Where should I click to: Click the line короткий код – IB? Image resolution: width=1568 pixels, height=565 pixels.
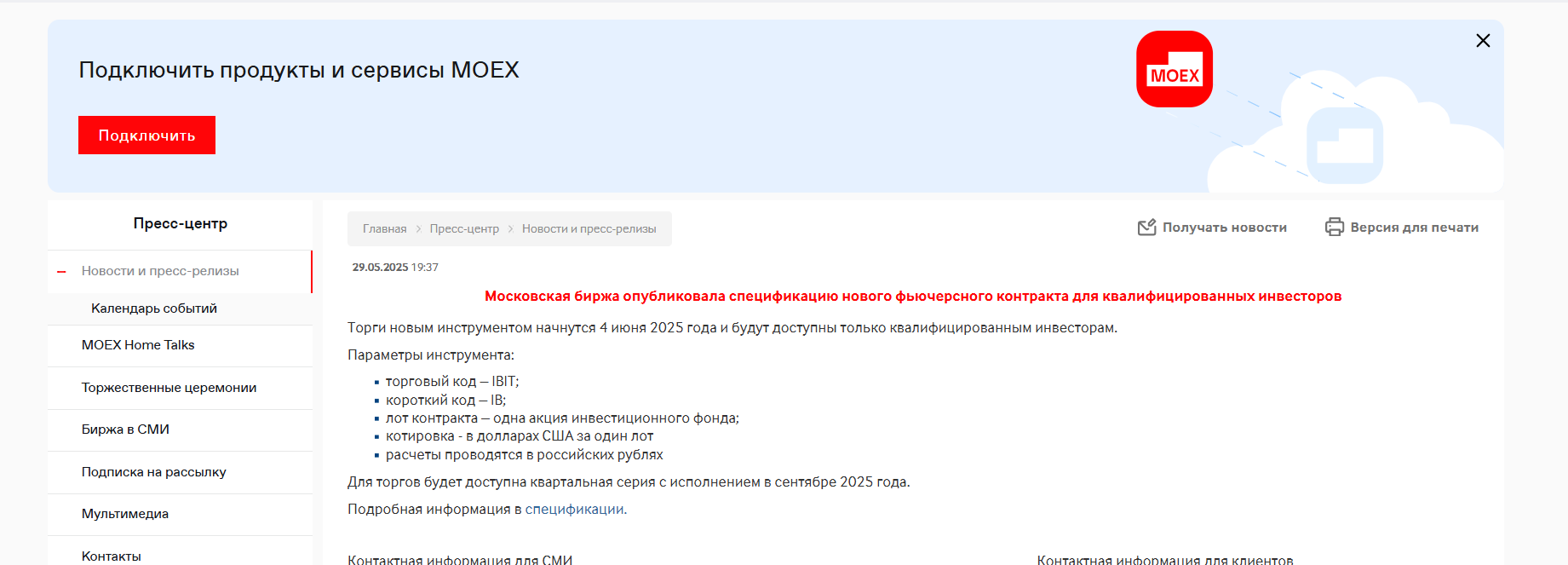(x=445, y=401)
